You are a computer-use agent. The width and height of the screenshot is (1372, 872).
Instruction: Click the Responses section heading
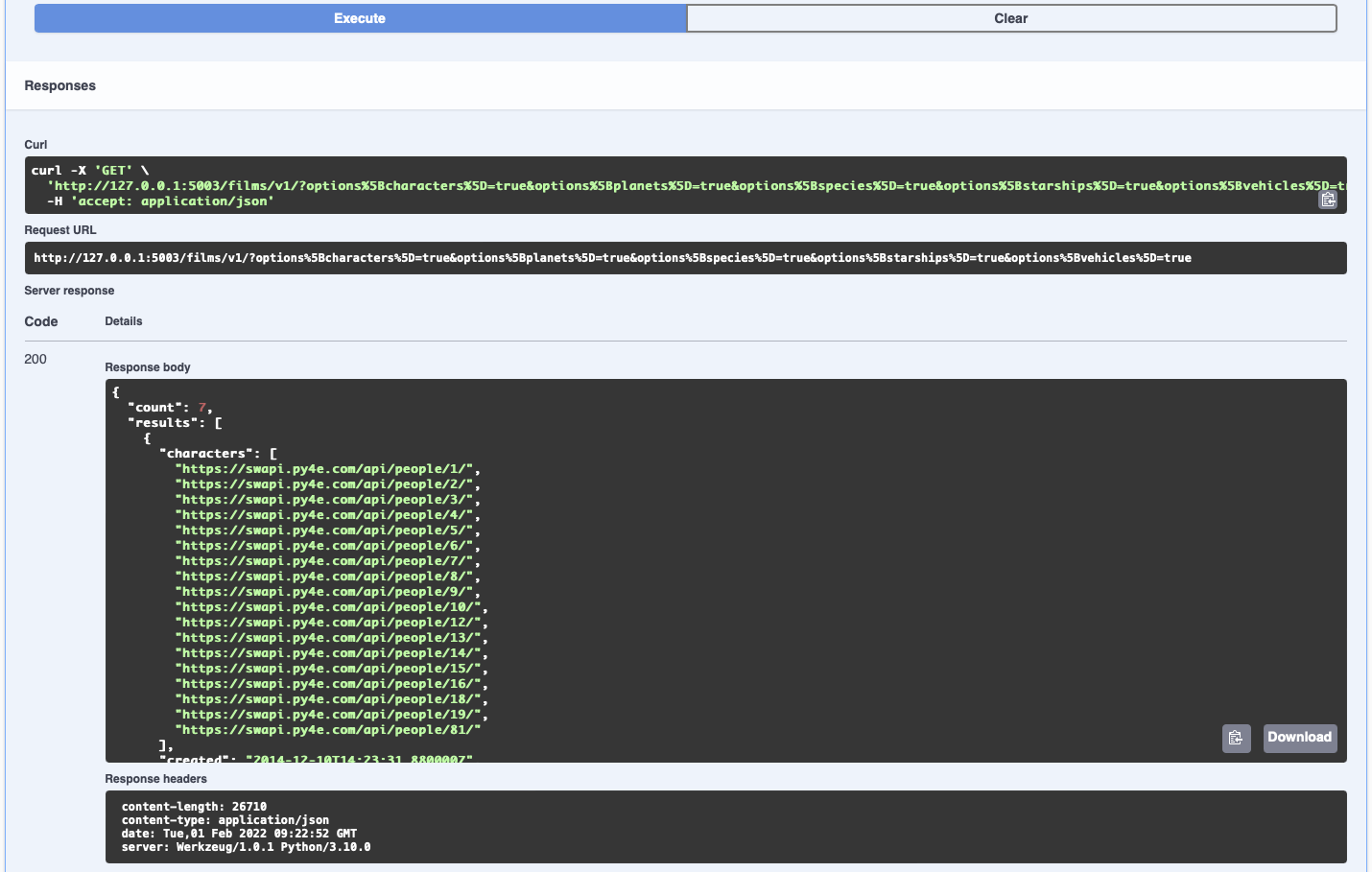(x=59, y=85)
